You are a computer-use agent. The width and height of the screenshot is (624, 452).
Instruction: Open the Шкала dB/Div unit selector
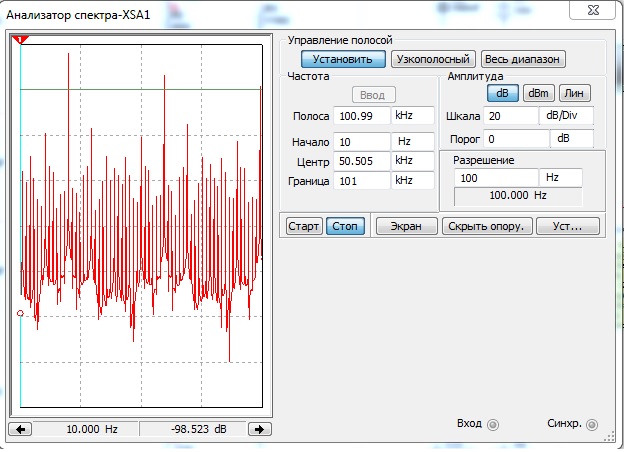(x=566, y=116)
